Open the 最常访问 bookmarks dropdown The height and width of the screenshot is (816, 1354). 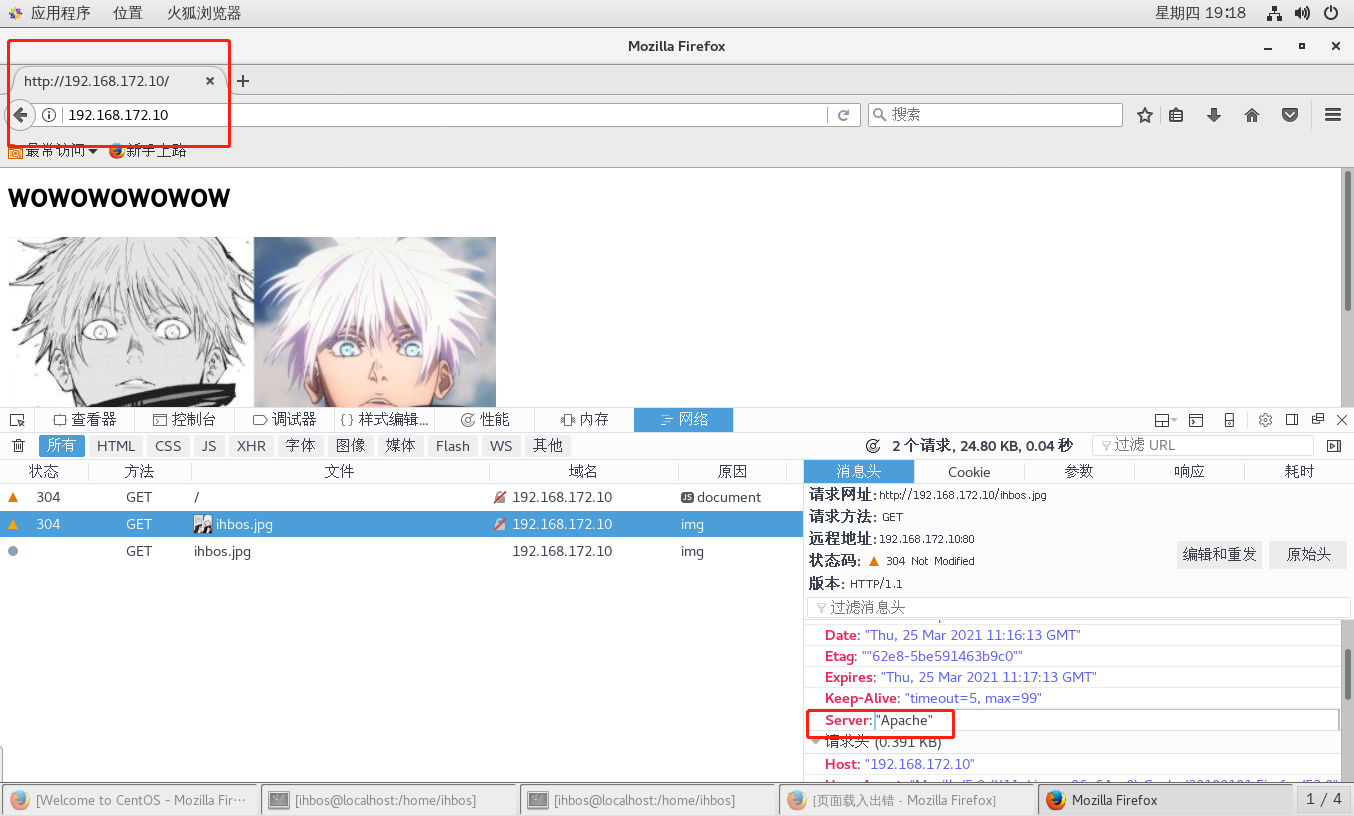pyautogui.click(x=53, y=151)
